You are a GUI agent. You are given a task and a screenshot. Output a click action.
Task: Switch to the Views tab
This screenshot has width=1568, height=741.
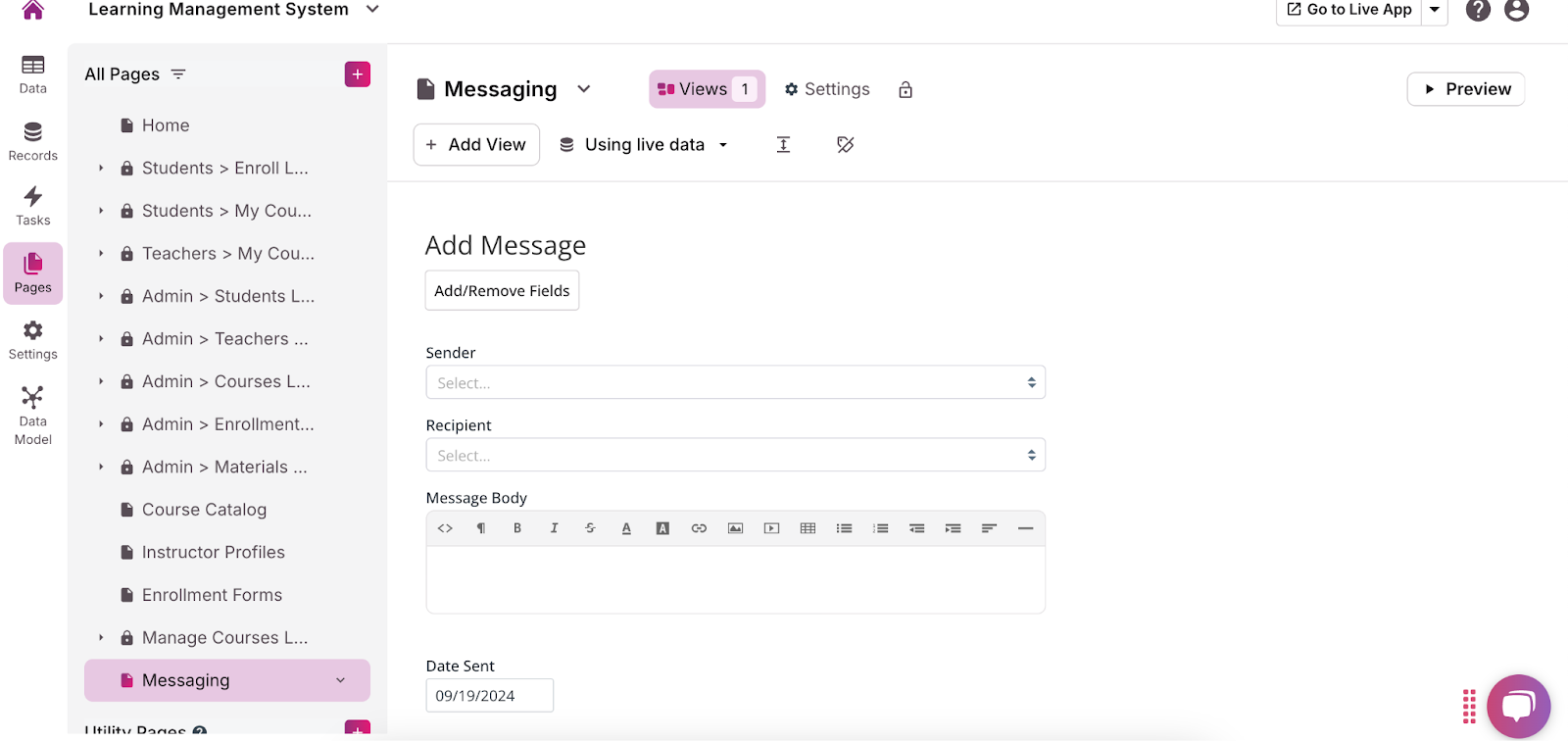click(706, 89)
